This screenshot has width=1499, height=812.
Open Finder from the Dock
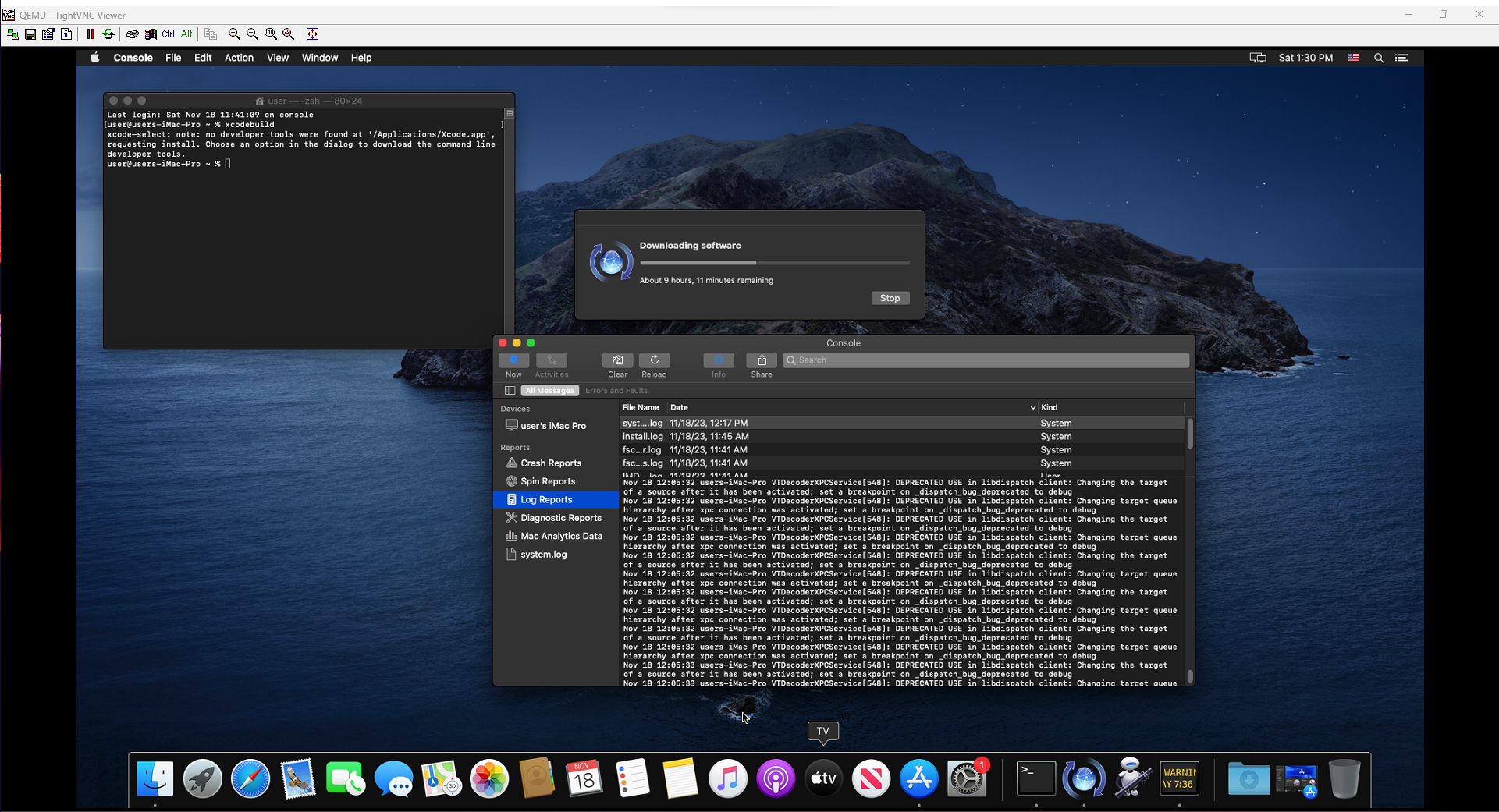point(155,778)
